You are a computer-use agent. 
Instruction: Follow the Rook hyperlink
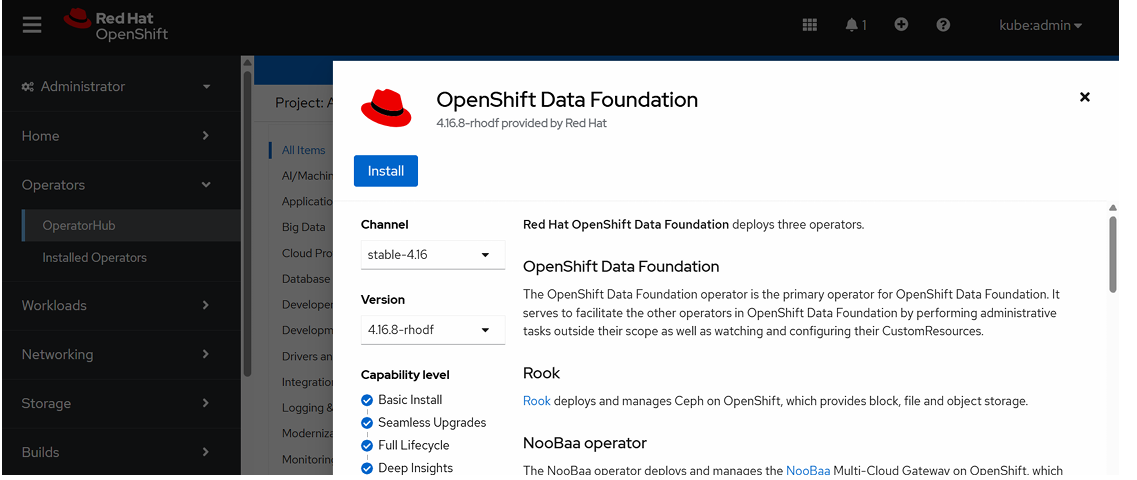tap(536, 401)
